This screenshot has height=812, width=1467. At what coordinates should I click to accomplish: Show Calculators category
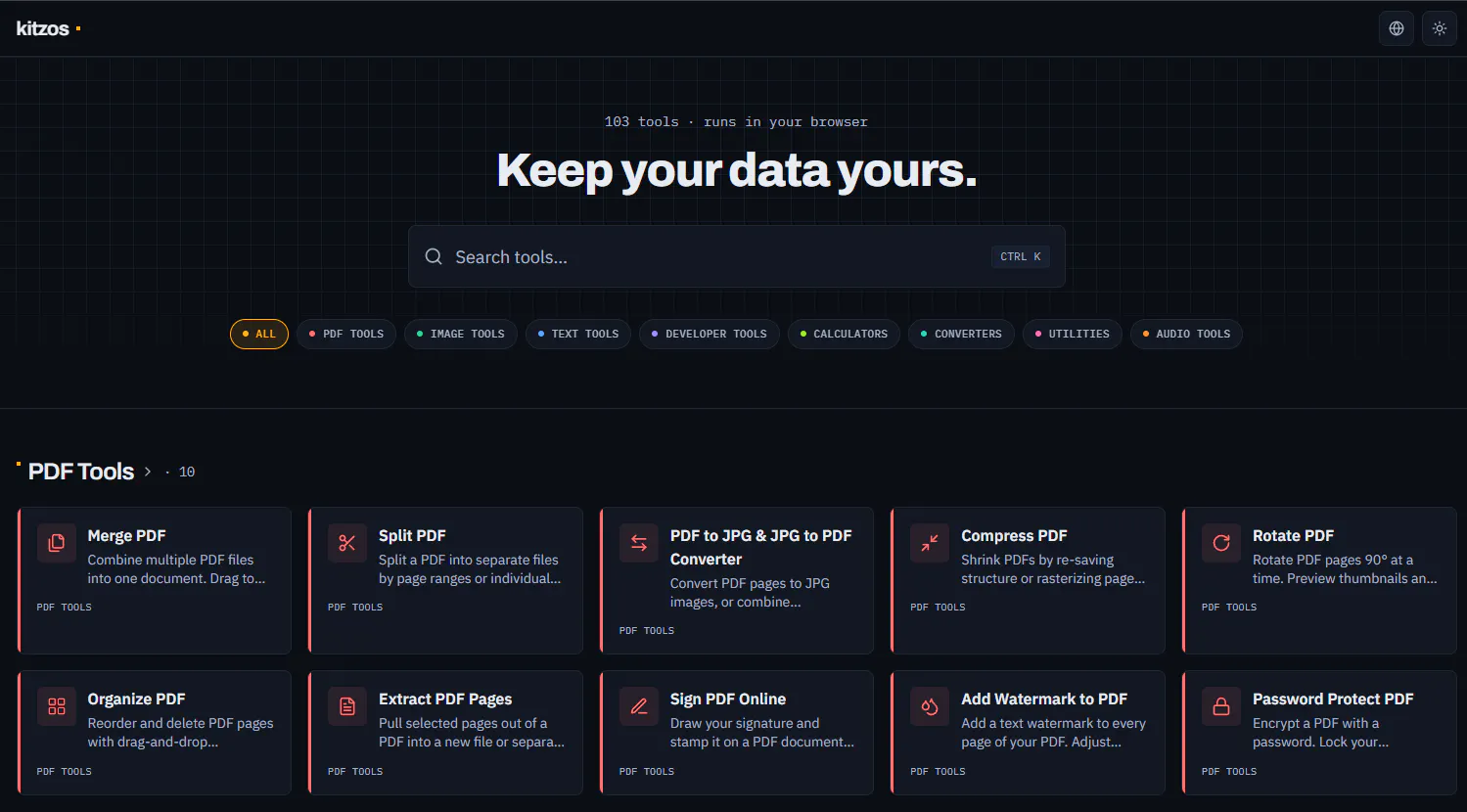[x=844, y=334]
